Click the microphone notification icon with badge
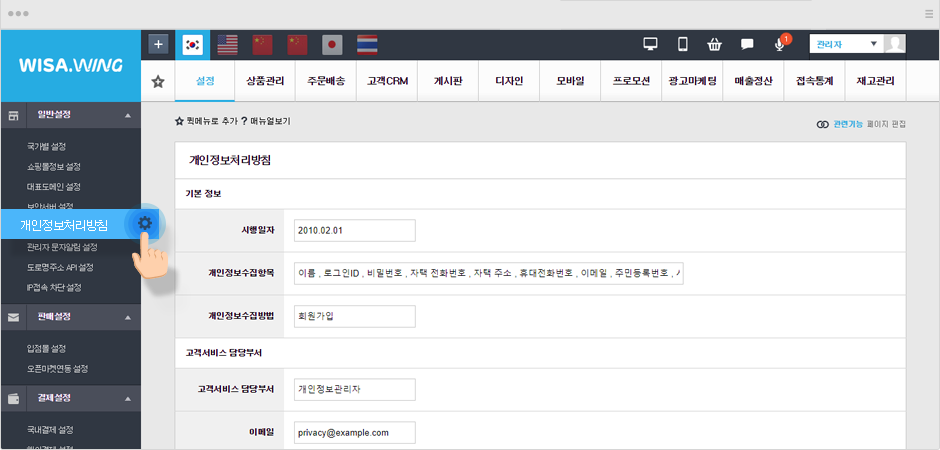 coord(780,44)
